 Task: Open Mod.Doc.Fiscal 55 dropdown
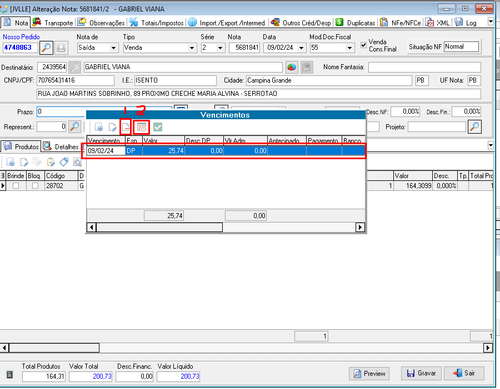(349, 48)
